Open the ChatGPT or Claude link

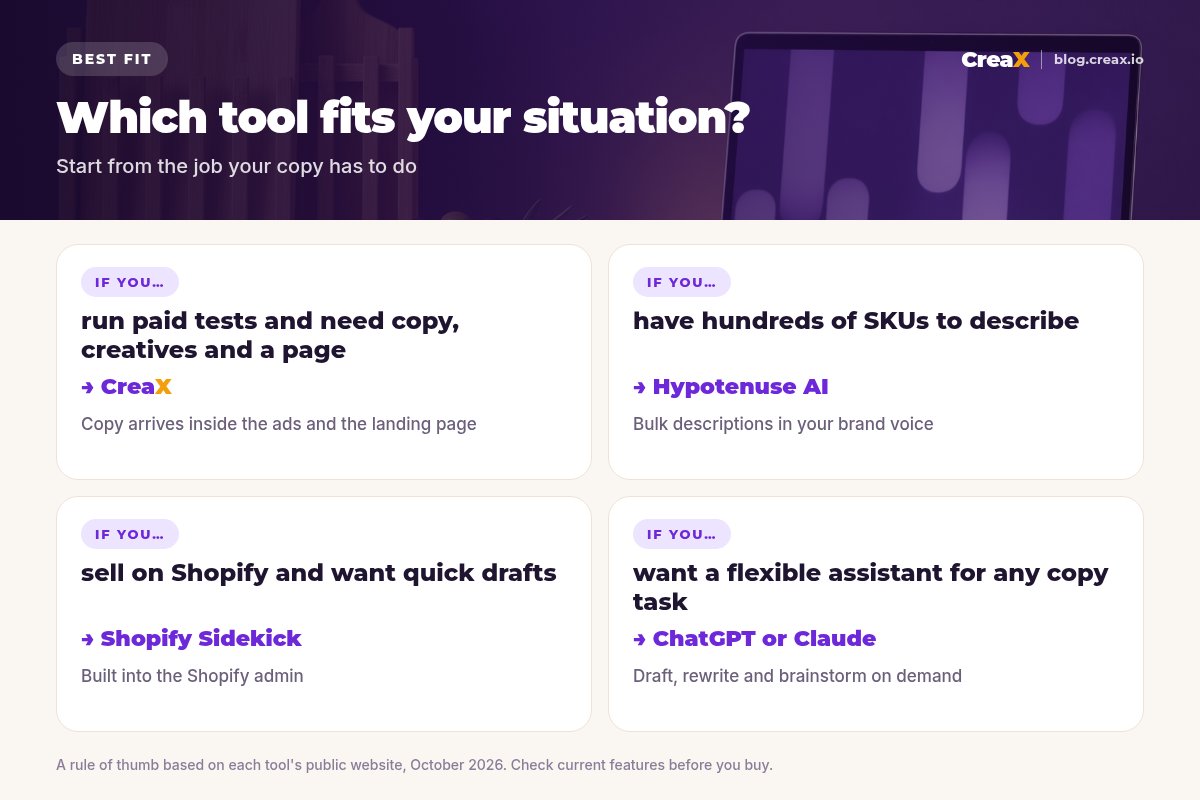[764, 639]
